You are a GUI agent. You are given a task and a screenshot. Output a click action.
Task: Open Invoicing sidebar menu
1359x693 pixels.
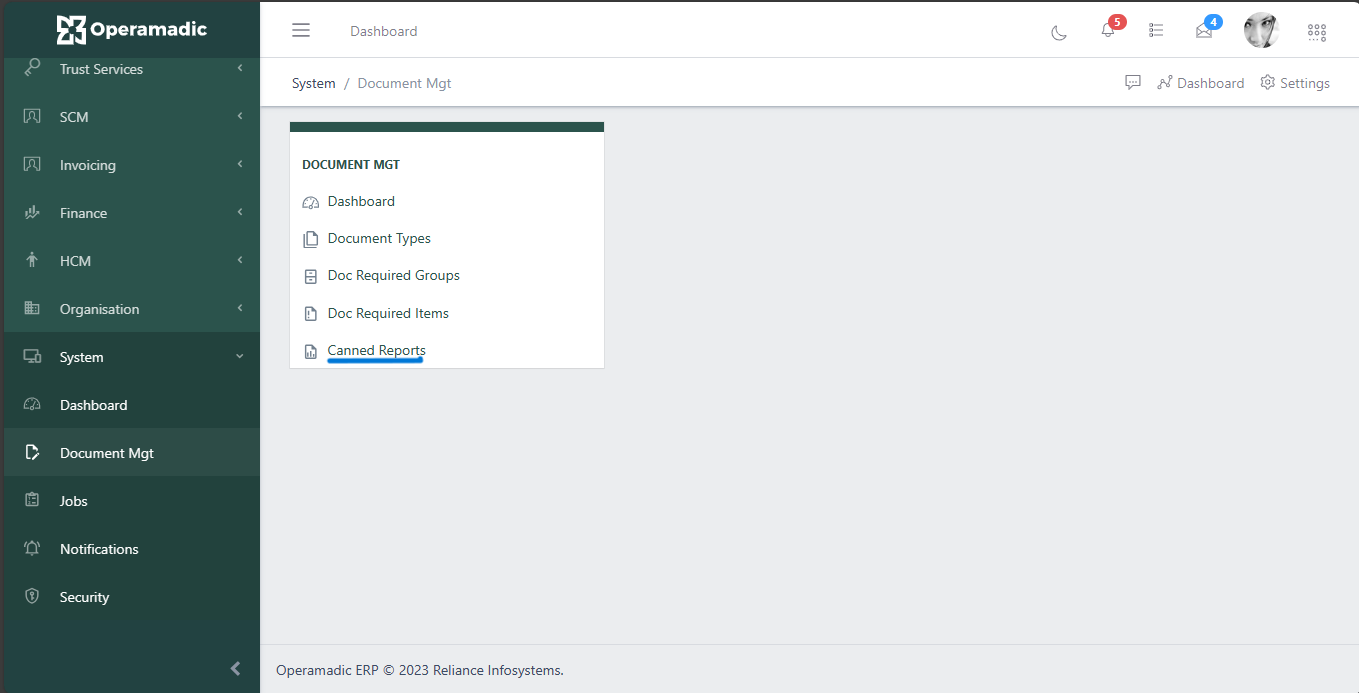pos(132,165)
